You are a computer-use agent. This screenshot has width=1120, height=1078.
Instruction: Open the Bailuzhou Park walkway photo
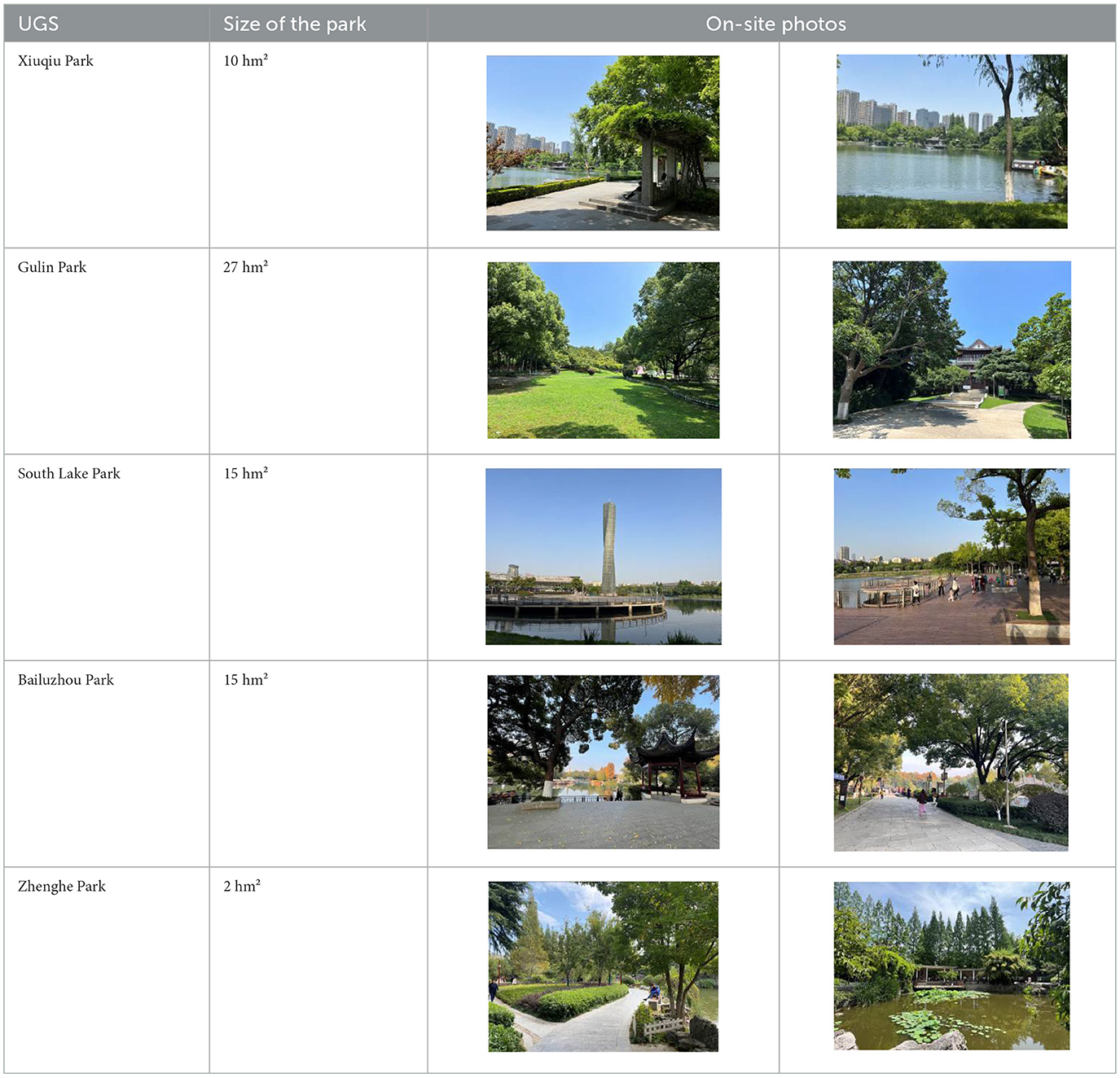click(951, 762)
